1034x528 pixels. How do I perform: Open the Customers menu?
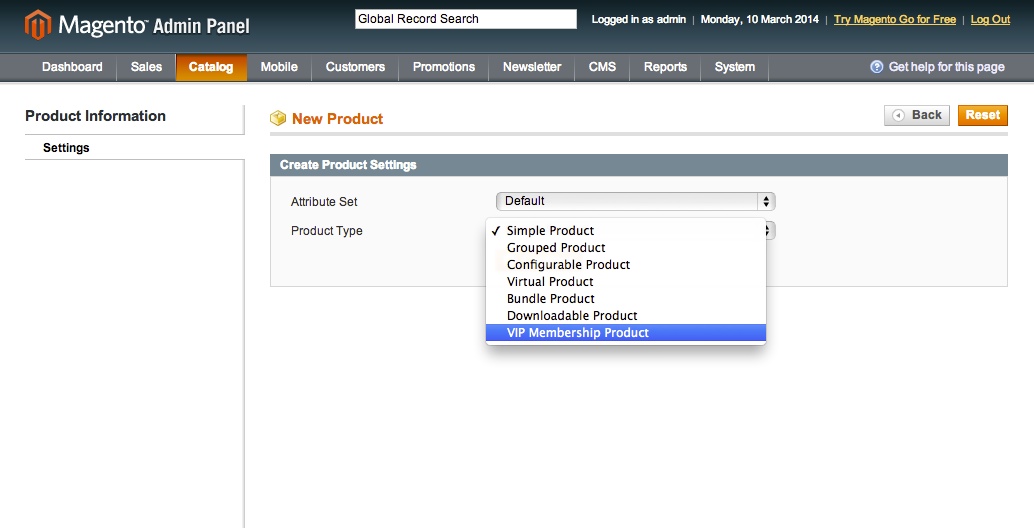coord(355,67)
